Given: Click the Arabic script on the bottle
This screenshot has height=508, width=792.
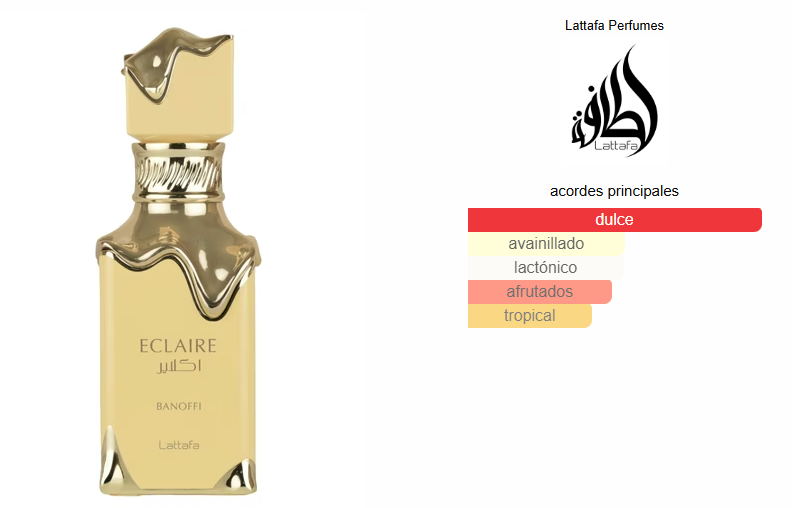Looking at the screenshot, I should [179, 366].
